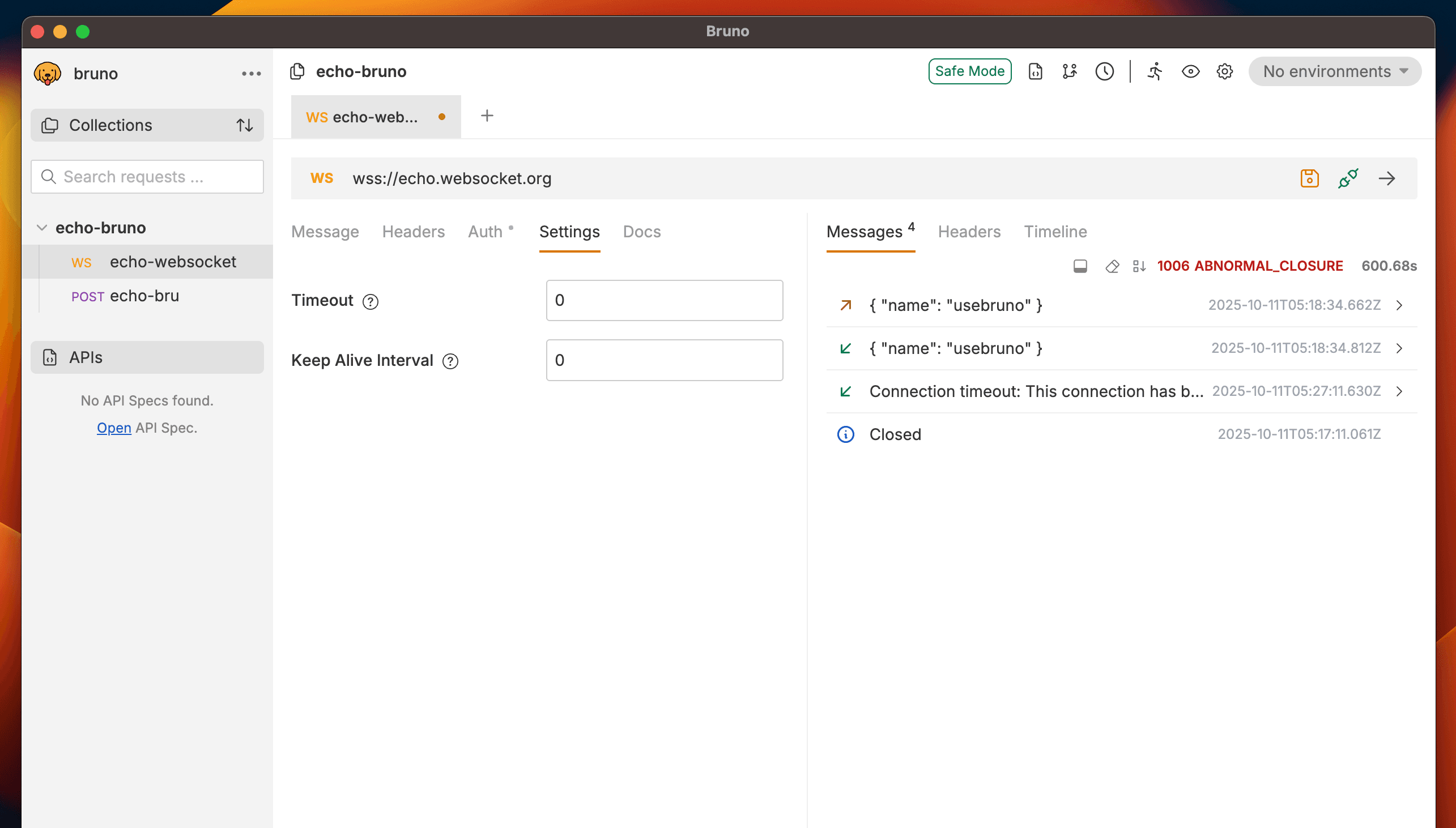Open the code generation icon in the toolbar
Screen dimensions: 1456x828
coord(1035,72)
